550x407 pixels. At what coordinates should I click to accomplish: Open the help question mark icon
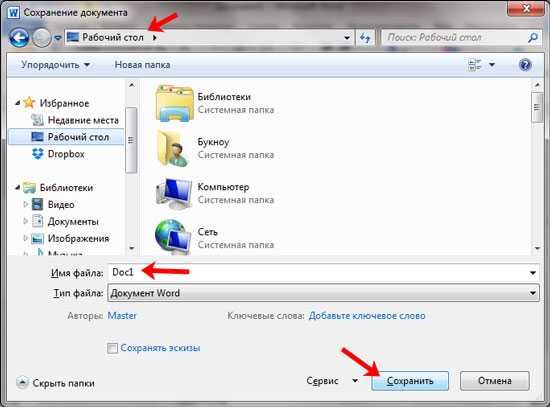tap(525, 65)
